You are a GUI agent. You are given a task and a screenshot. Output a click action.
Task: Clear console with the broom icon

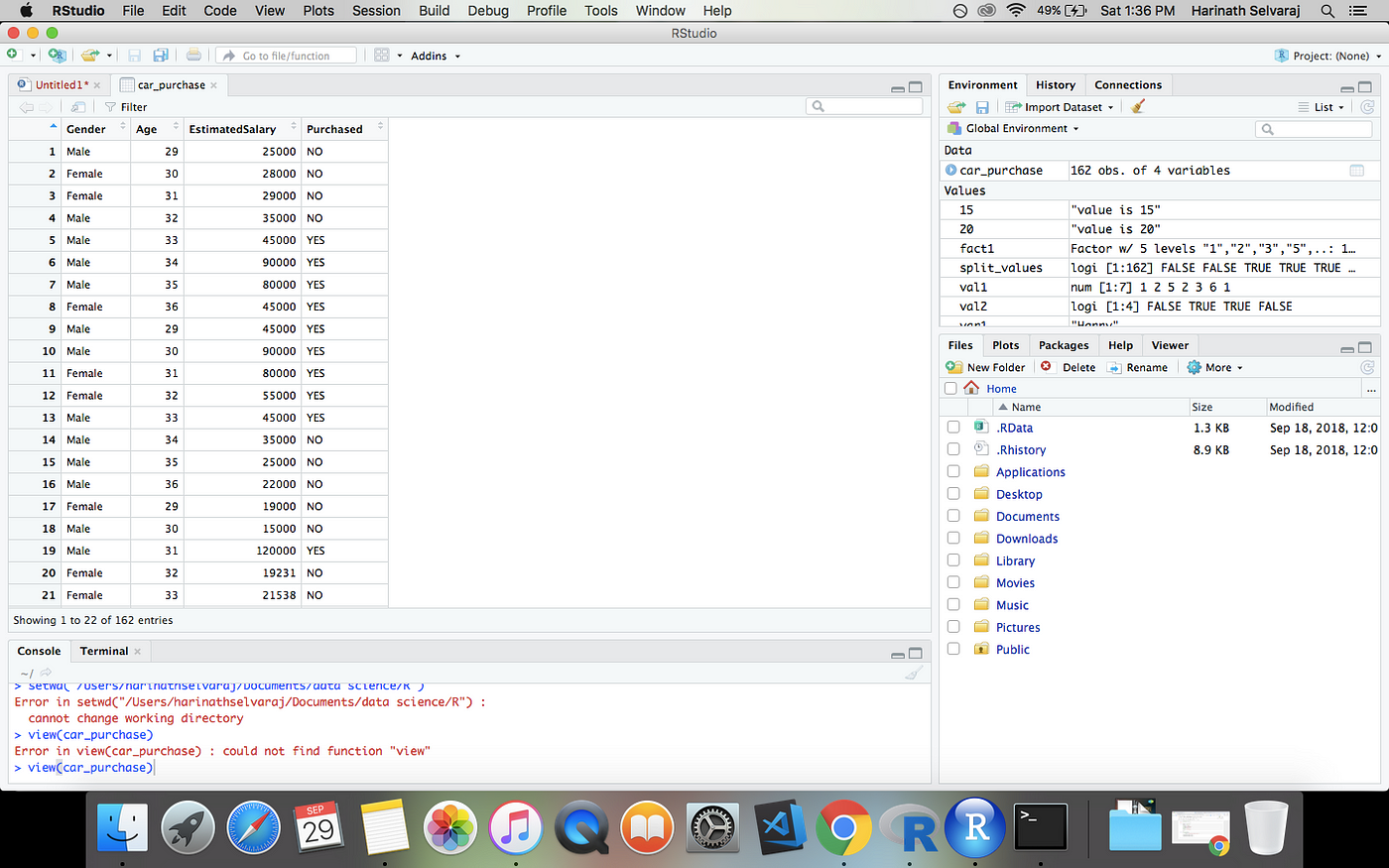point(914,673)
